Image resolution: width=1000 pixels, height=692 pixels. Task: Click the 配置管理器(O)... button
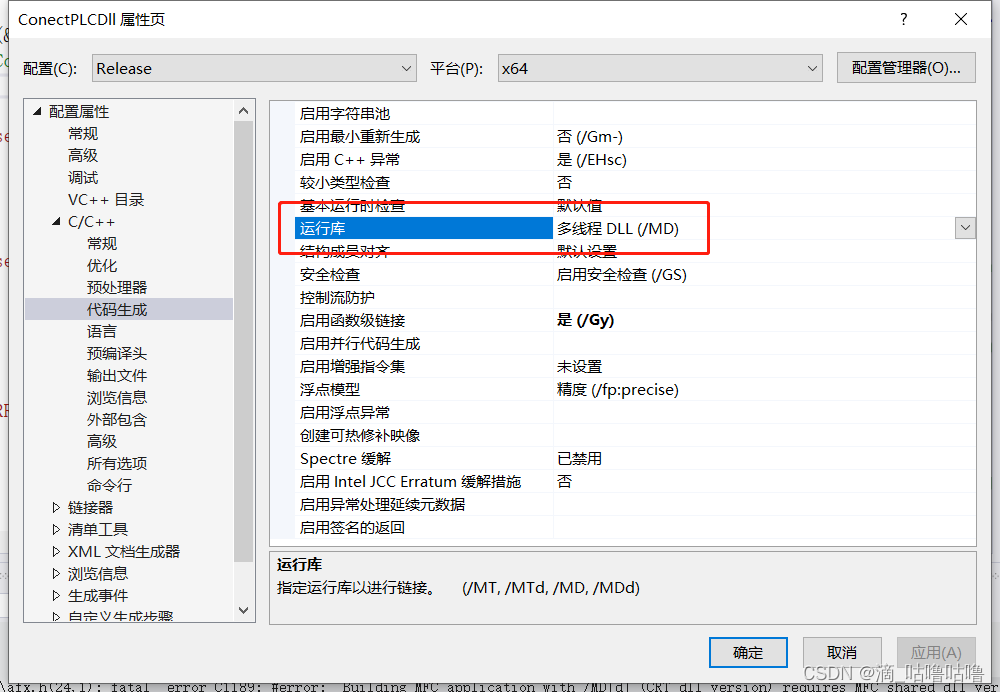(x=906, y=68)
